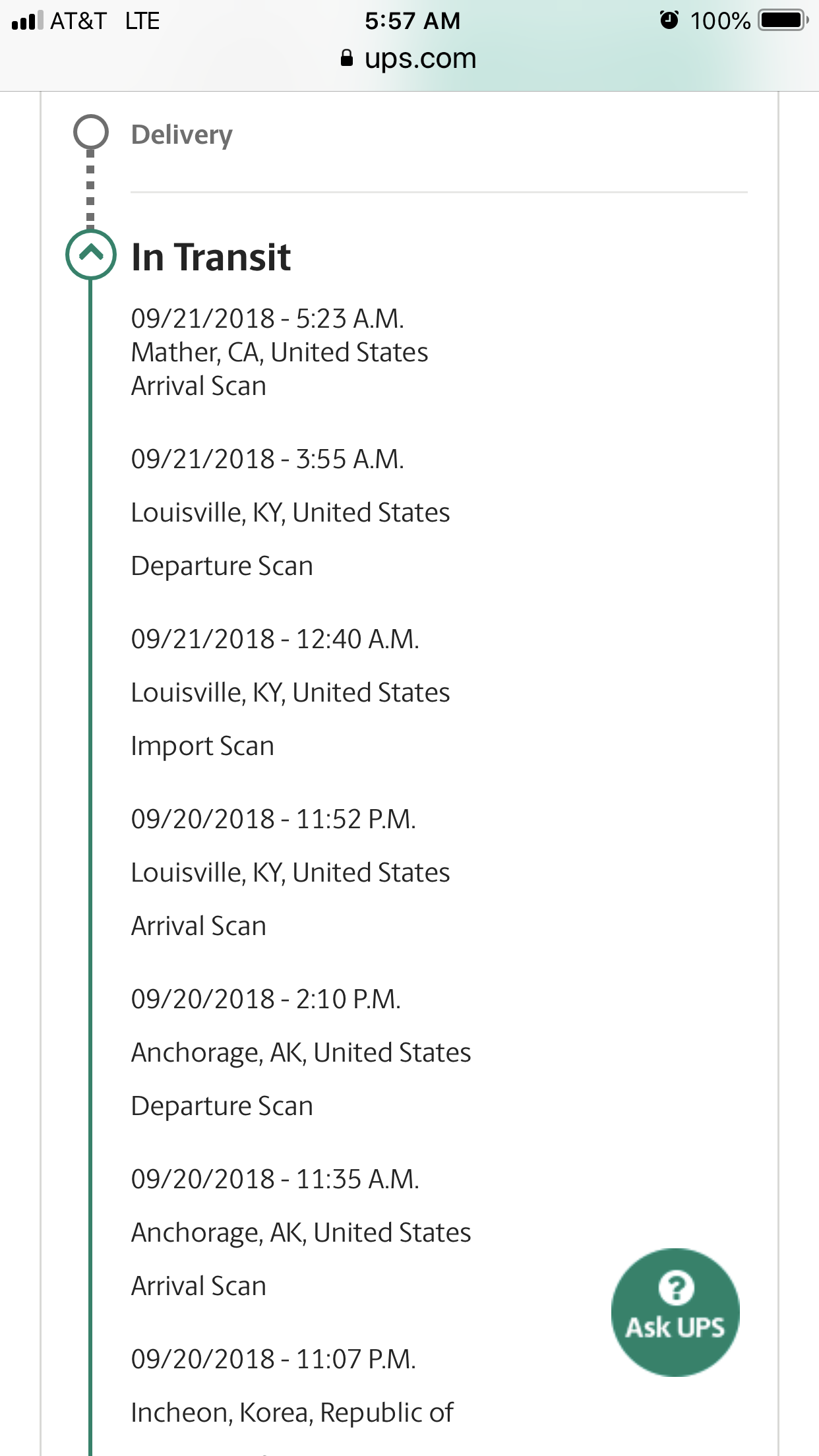
Task: Tap the 09/21/2018 3:55 A.M. timestamp
Action: (268, 459)
